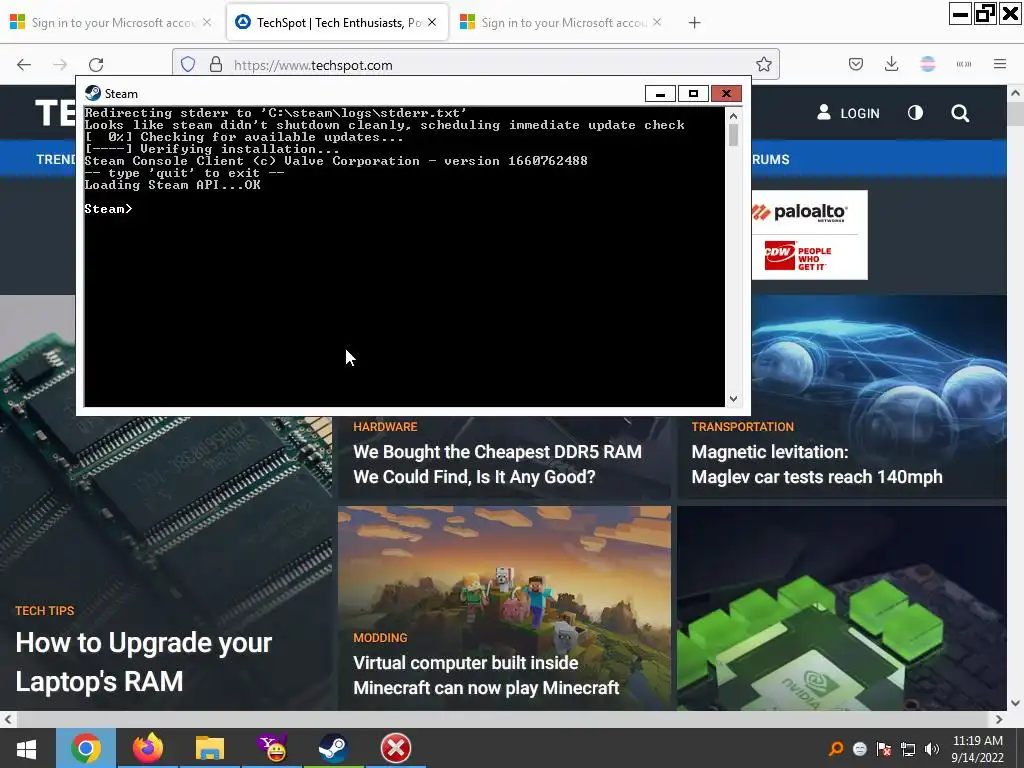
Task: Open the Maglev car tests article
Action: tap(816, 464)
